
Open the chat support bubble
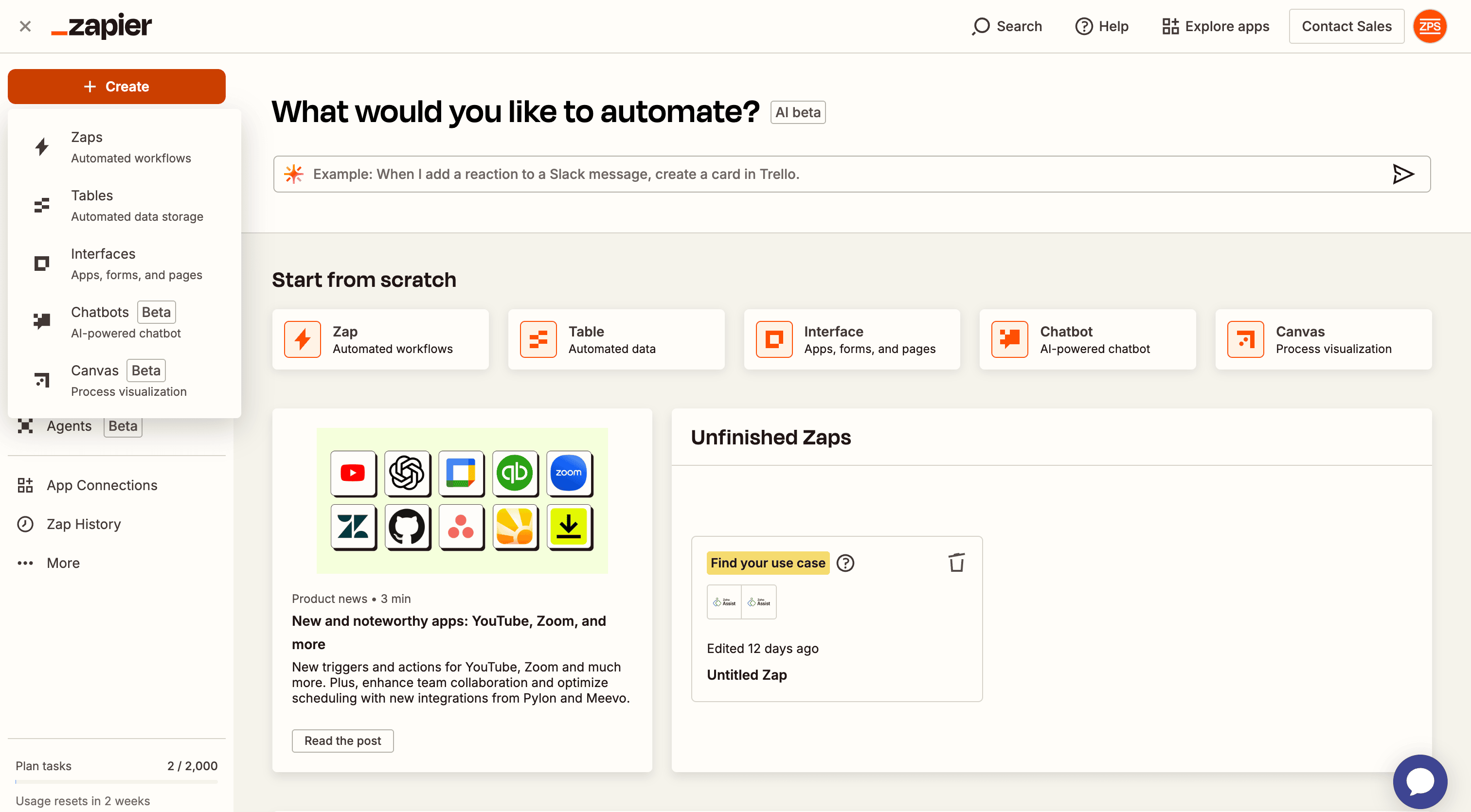(1419, 781)
